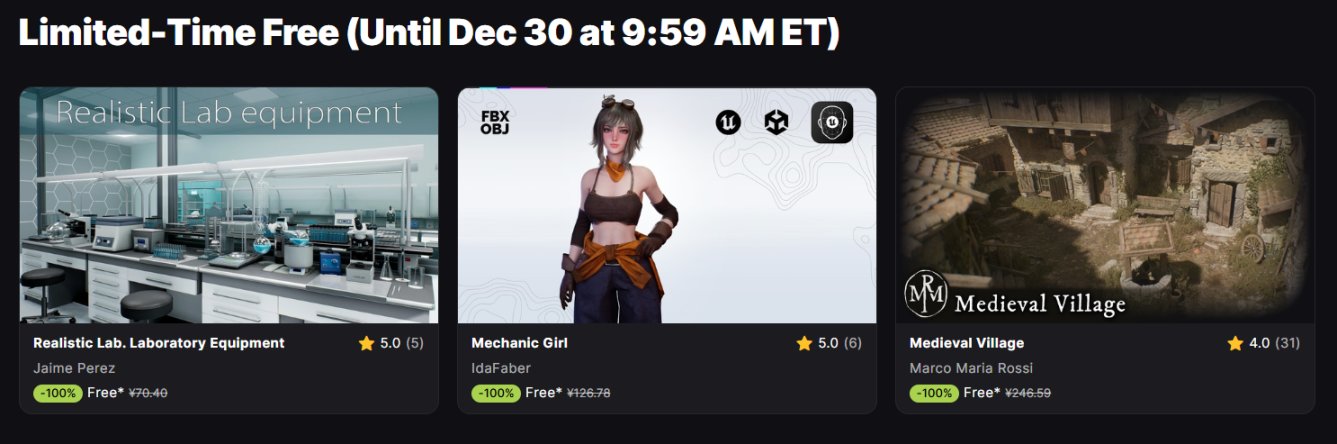Click the star rating icon for Medieval Village
Image resolution: width=1337 pixels, height=444 pixels.
coord(1235,343)
